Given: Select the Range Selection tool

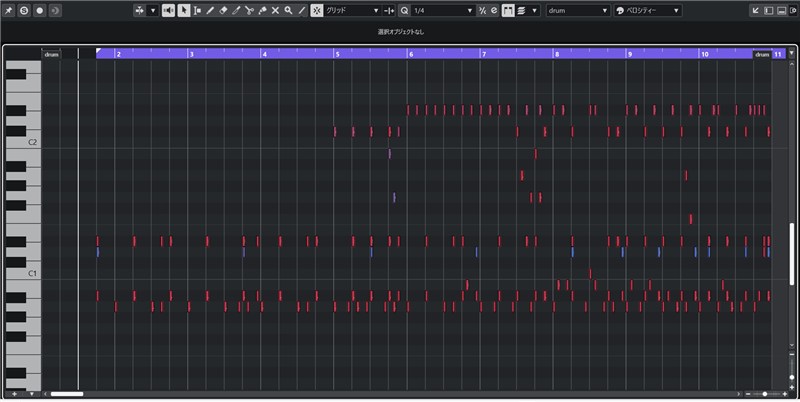Looking at the screenshot, I should [x=197, y=10].
